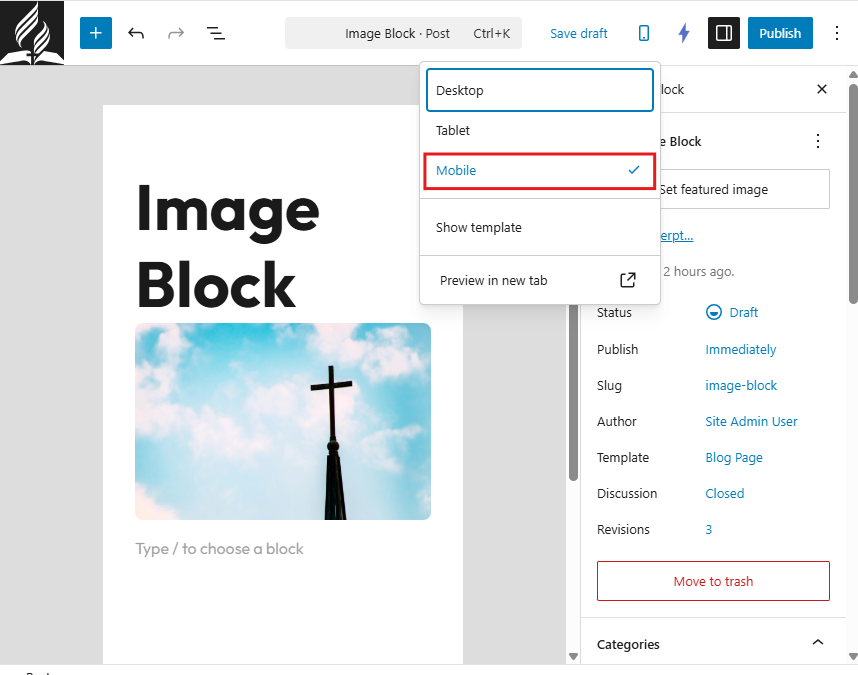The height and width of the screenshot is (675, 858).
Task: Click Preview in new tab
Action: (540, 280)
